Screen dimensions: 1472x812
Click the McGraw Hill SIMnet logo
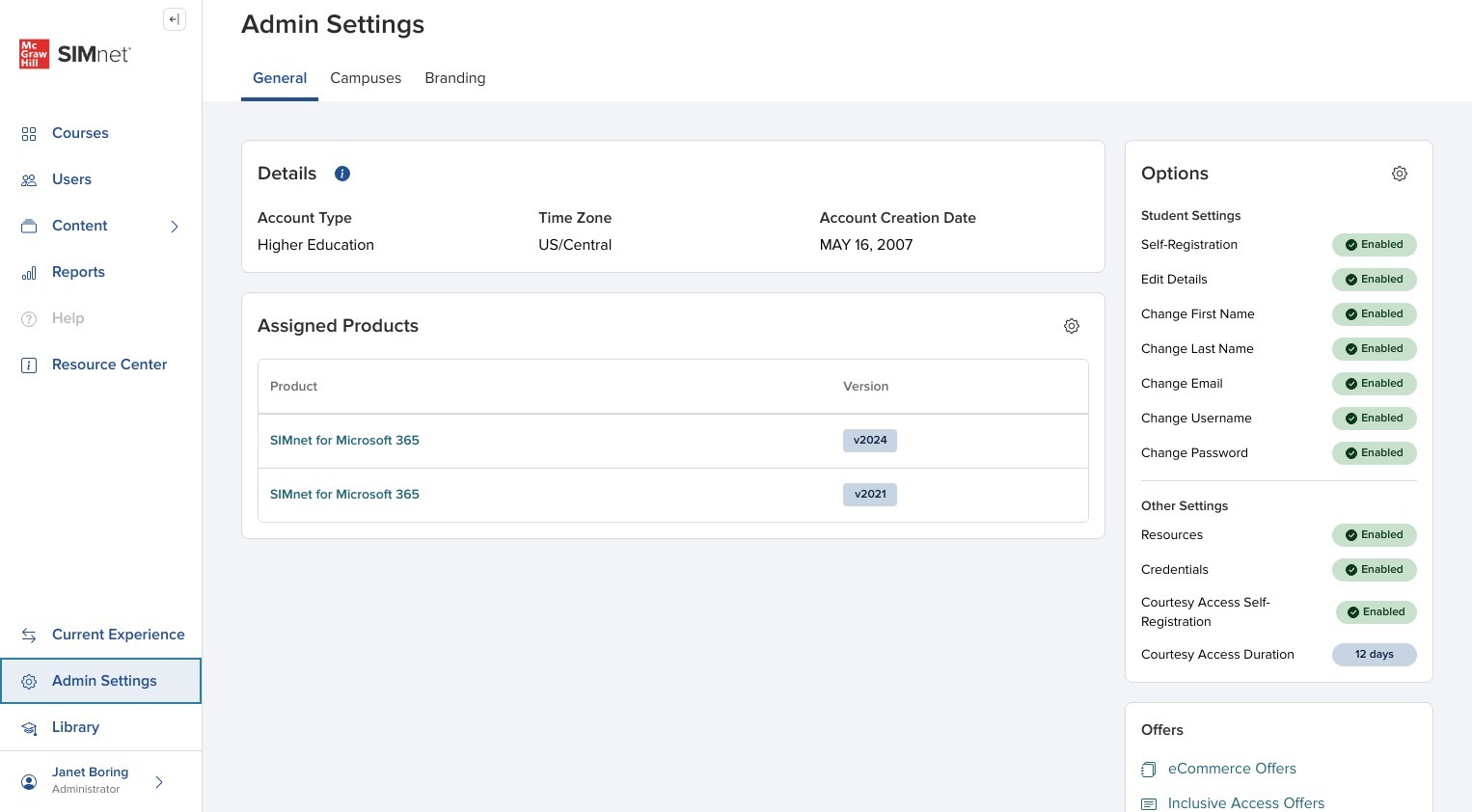[x=75, y=54]
